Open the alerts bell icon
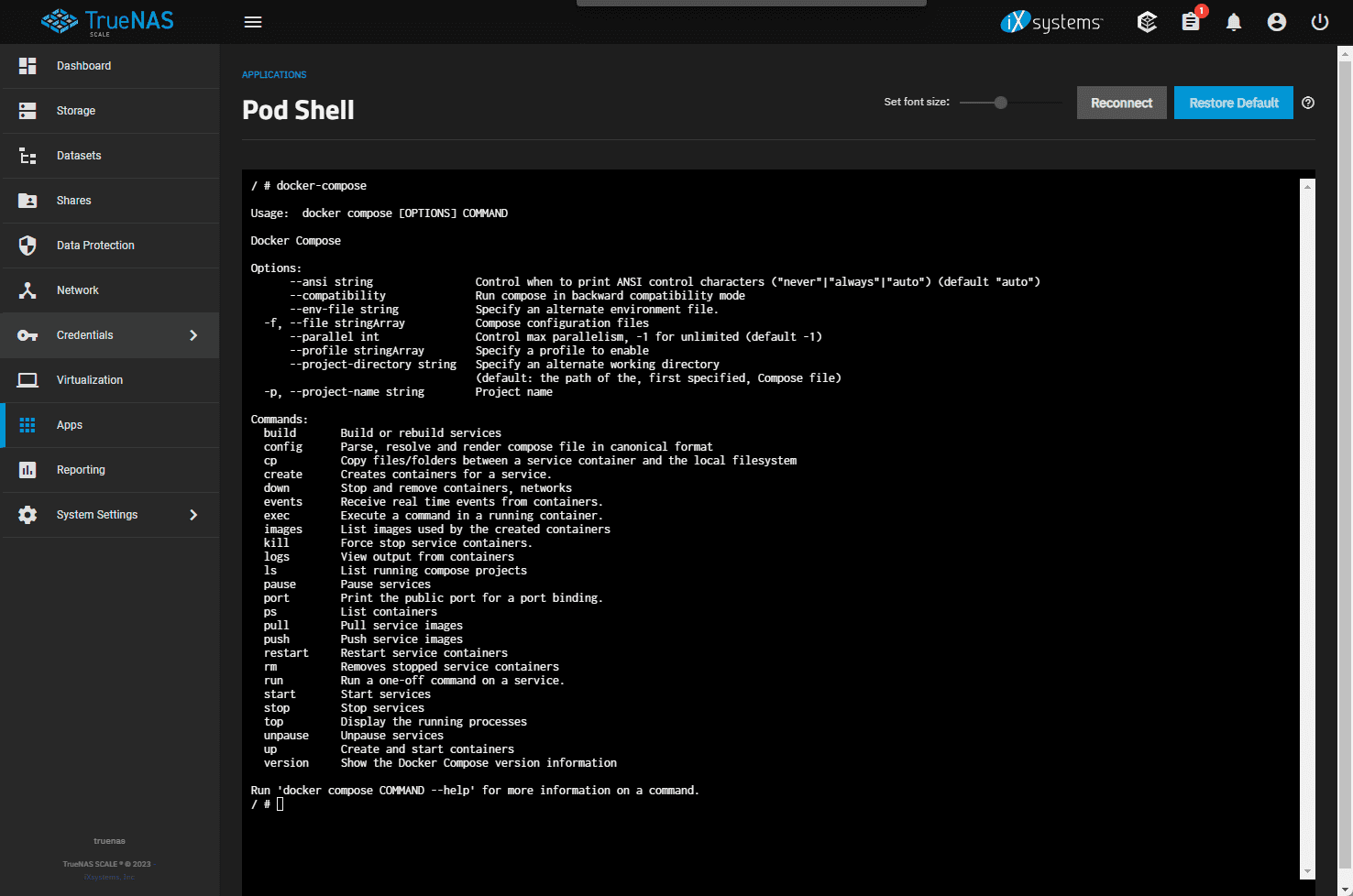This screenshot has width=1353, height=896. [x=1234, y=22]
